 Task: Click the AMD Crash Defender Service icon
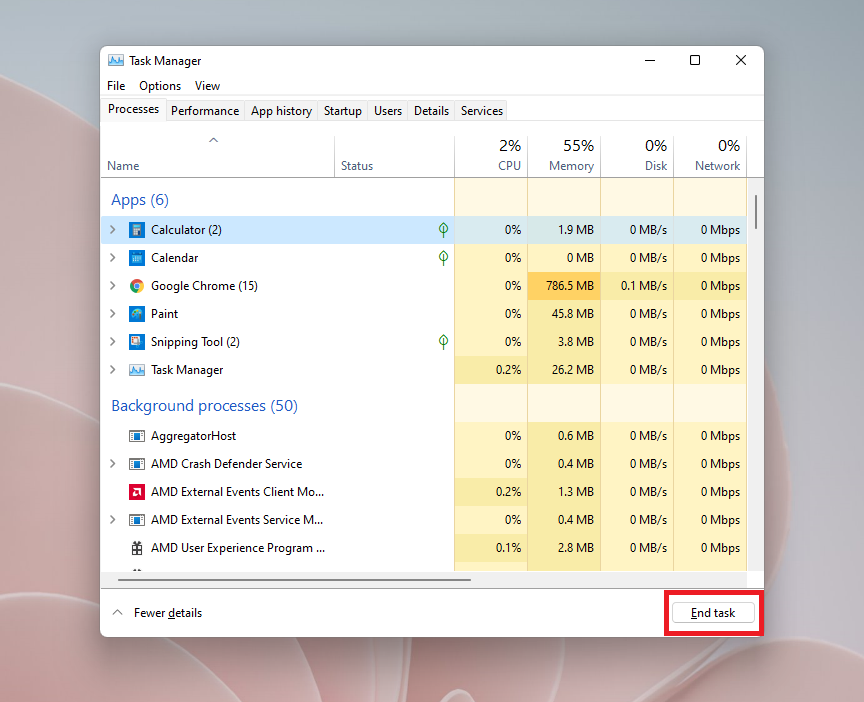137,464
